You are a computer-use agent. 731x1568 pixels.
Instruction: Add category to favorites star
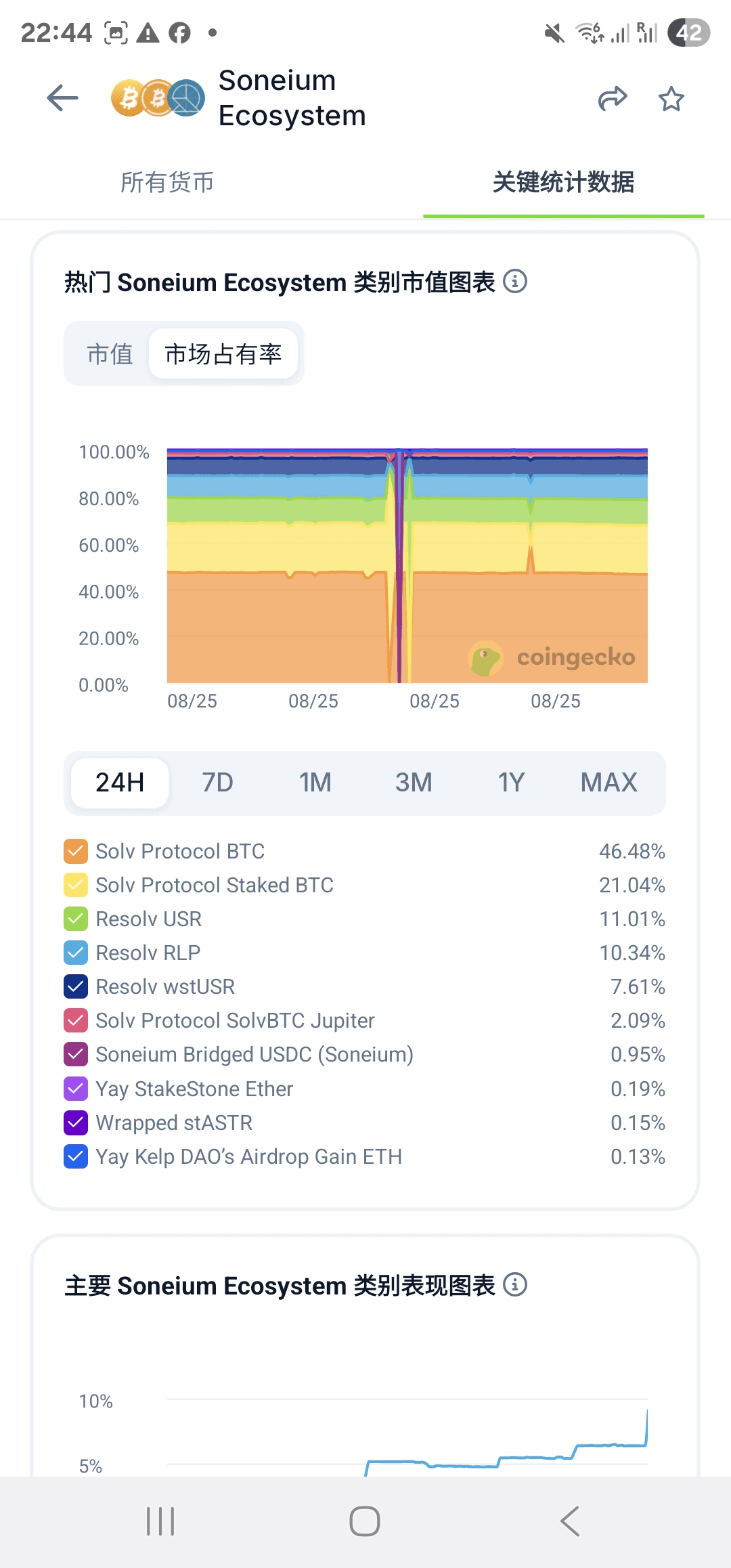671,99
